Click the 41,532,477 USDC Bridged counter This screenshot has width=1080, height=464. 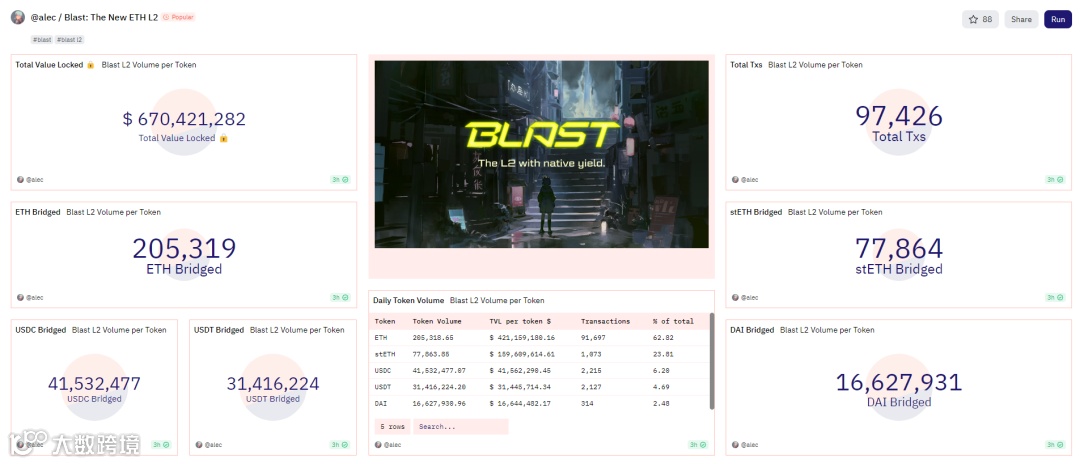click(94, 383)
